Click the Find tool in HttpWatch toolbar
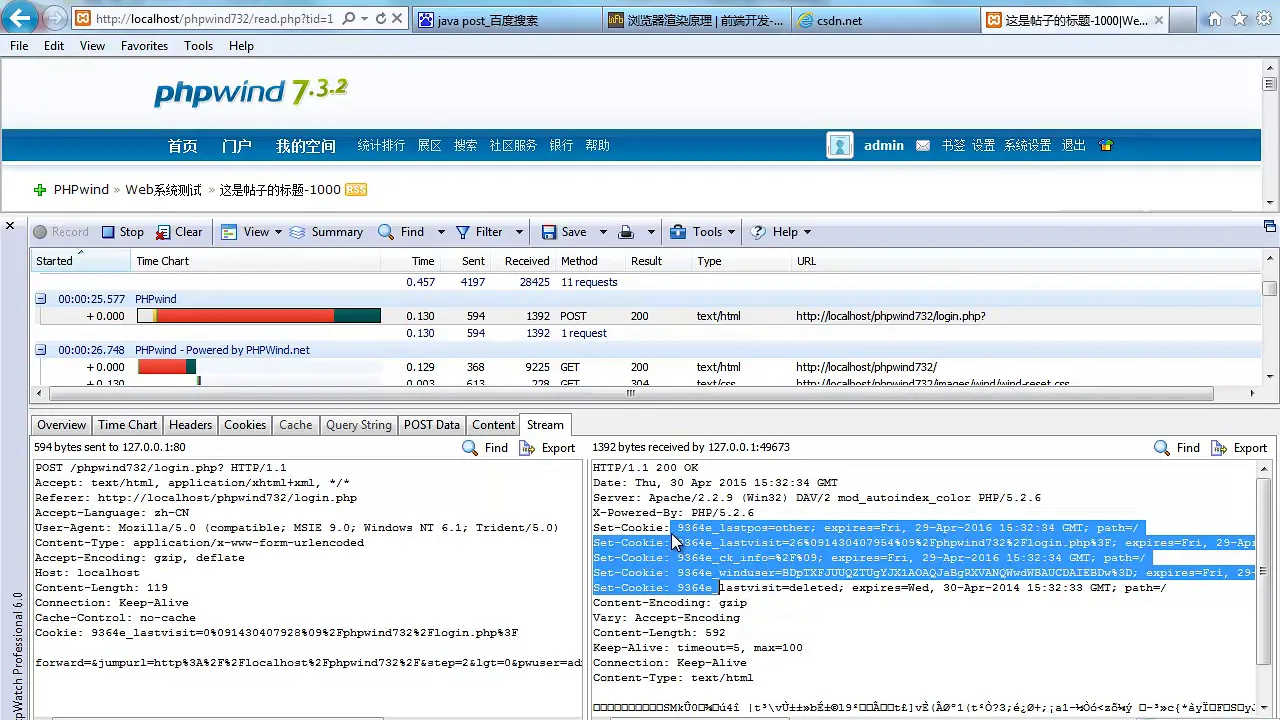This screenshot has height=720, width=1280. (401, 232)
